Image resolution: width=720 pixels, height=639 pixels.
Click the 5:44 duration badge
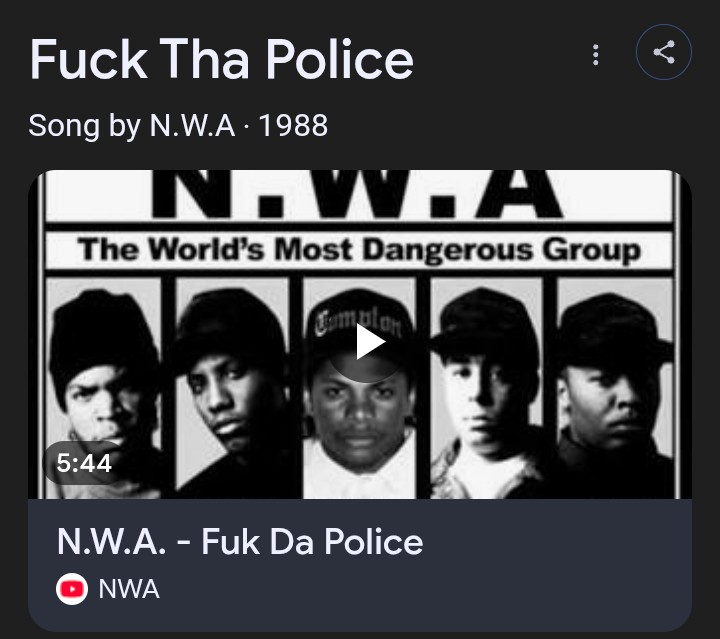[x=84, y=462]
